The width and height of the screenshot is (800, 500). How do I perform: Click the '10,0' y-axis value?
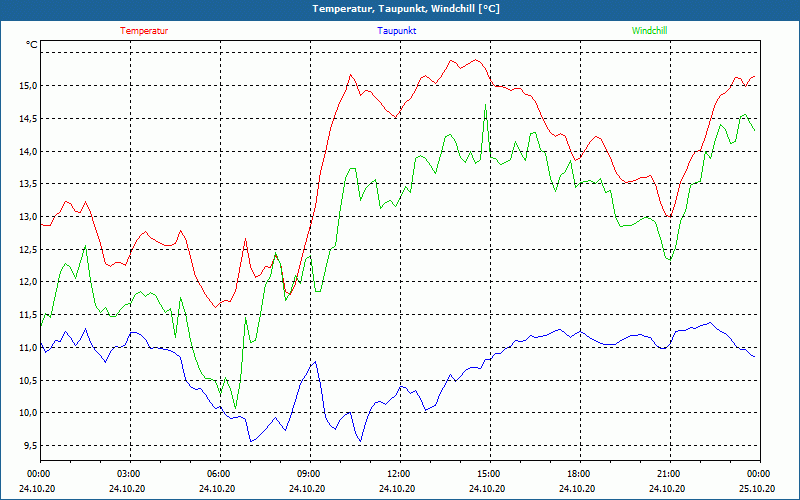coord(29,413)
